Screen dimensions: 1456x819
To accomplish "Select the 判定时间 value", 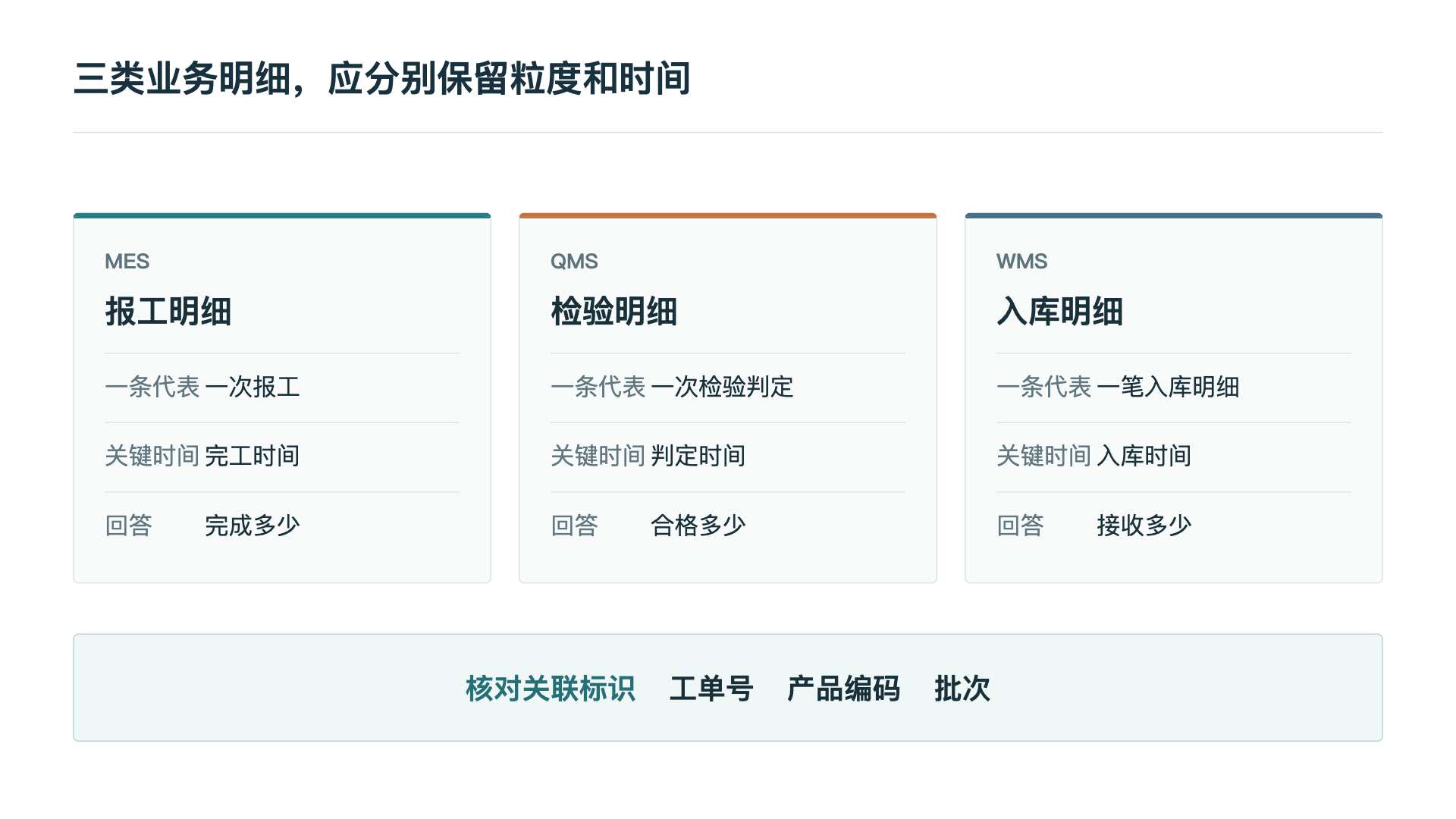I will point(698,456).
